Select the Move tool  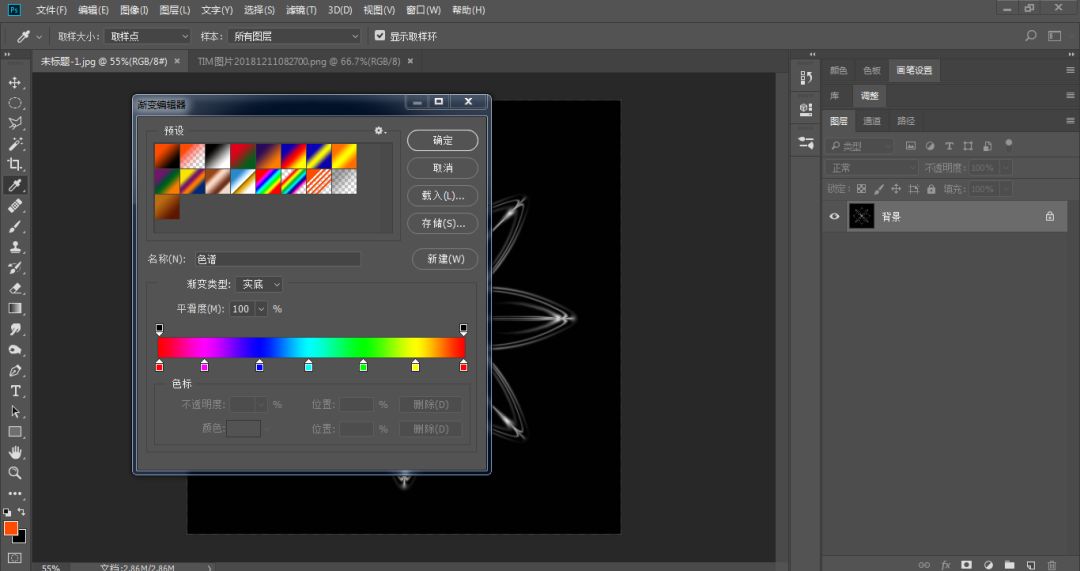pyautogui.click(x=15, y=82)
